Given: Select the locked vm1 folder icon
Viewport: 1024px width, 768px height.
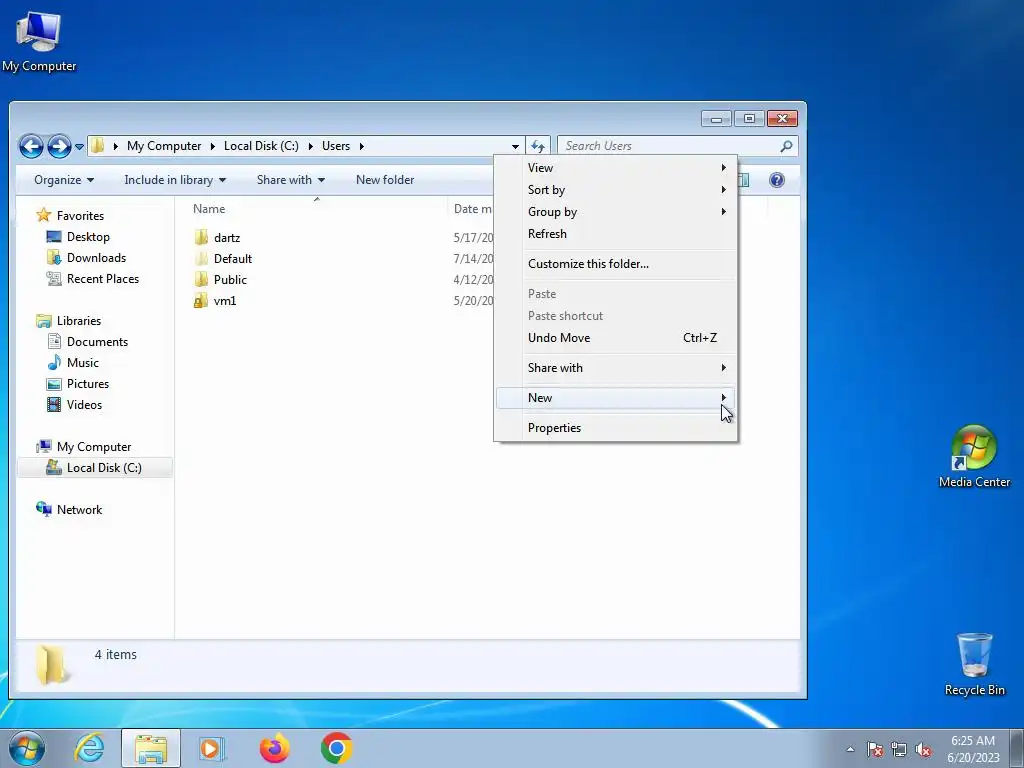Looking at the screenshot, I should 201,300.
